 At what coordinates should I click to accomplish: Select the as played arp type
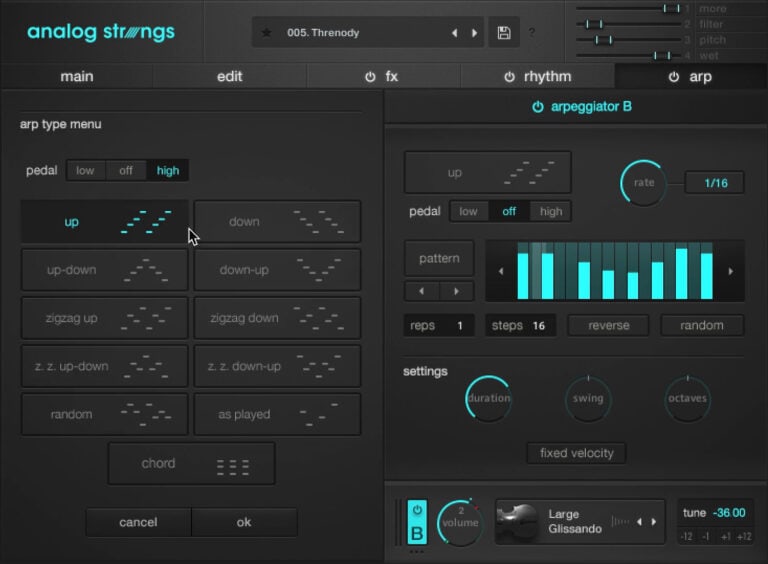click(x=277, y=415)
